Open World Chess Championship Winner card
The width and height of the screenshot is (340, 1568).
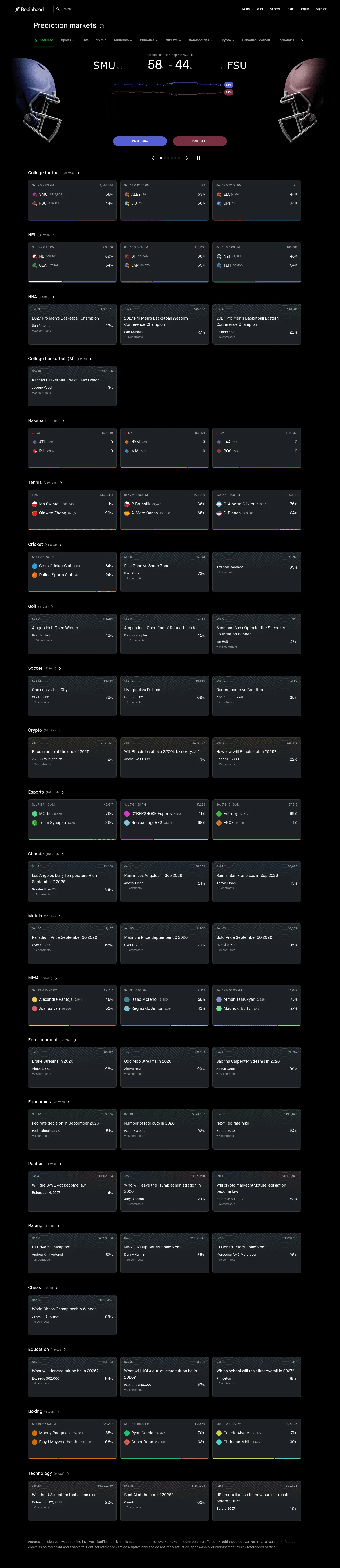click(72, 1315)
